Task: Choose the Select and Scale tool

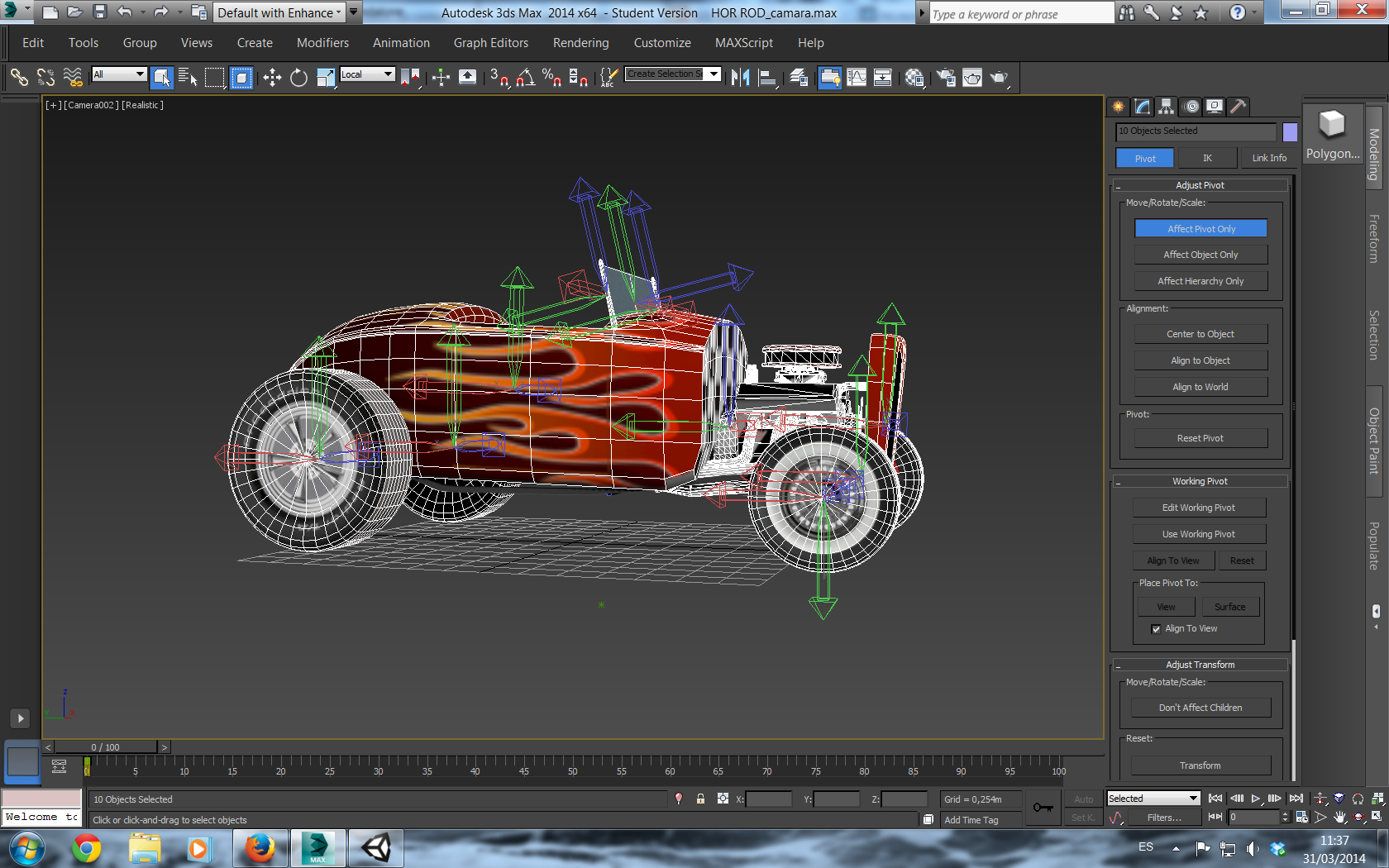Action: pos(326,78)
